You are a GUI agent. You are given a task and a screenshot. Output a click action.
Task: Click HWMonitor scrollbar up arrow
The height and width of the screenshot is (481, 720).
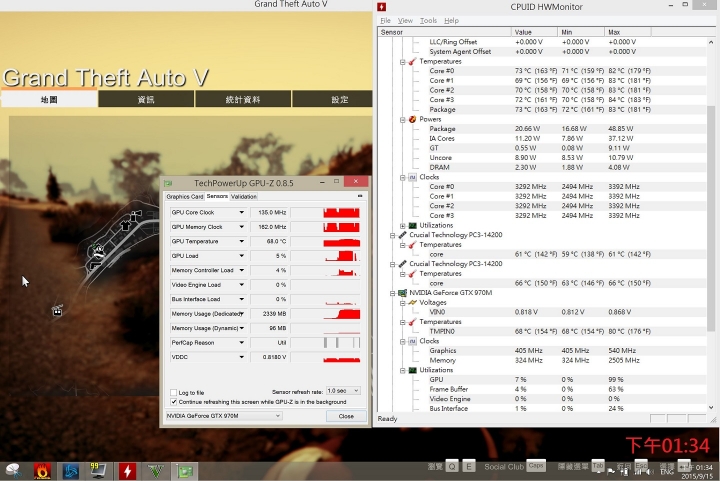pos(711,42)
